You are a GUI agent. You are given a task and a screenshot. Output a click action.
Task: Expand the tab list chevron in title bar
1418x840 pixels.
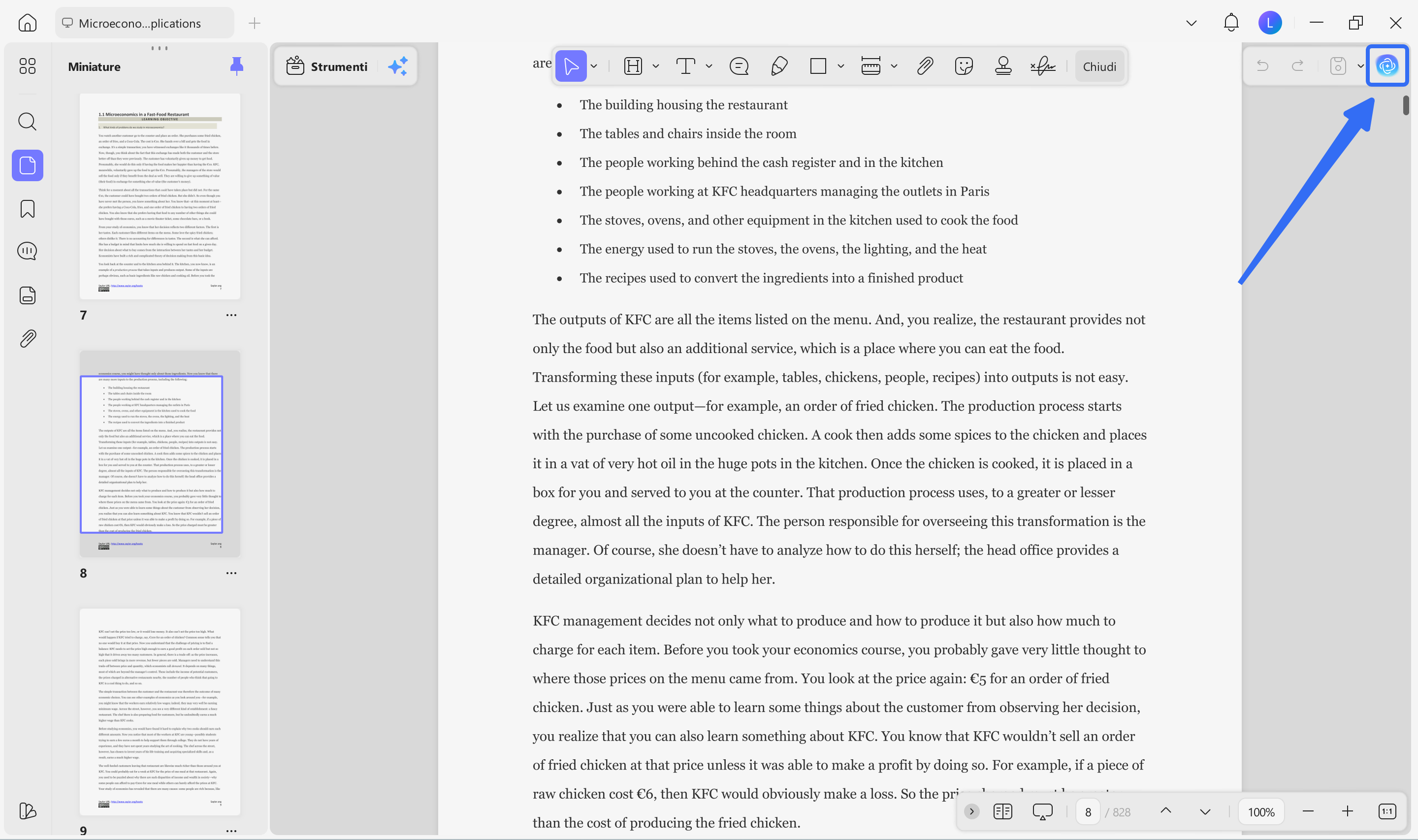click(x=1192, y=23)
